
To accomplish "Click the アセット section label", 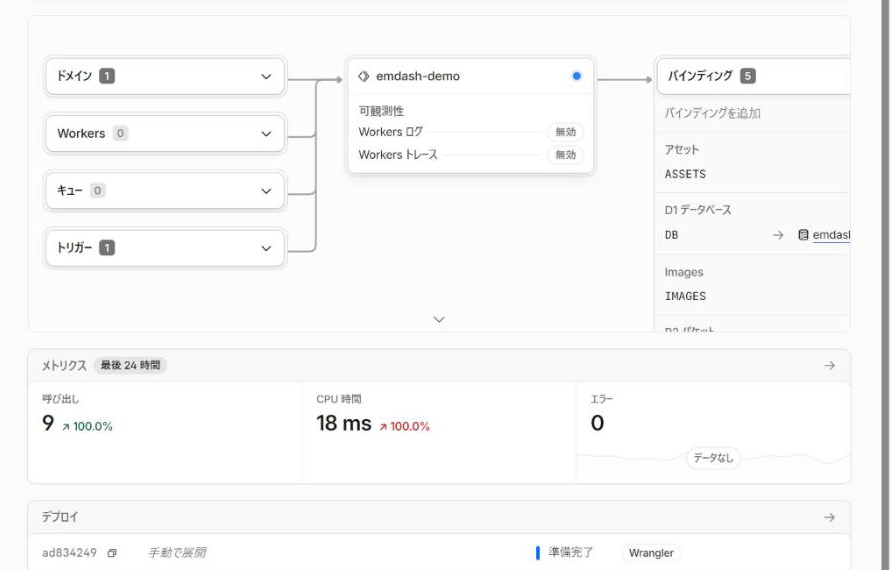I will pos(682,150).
